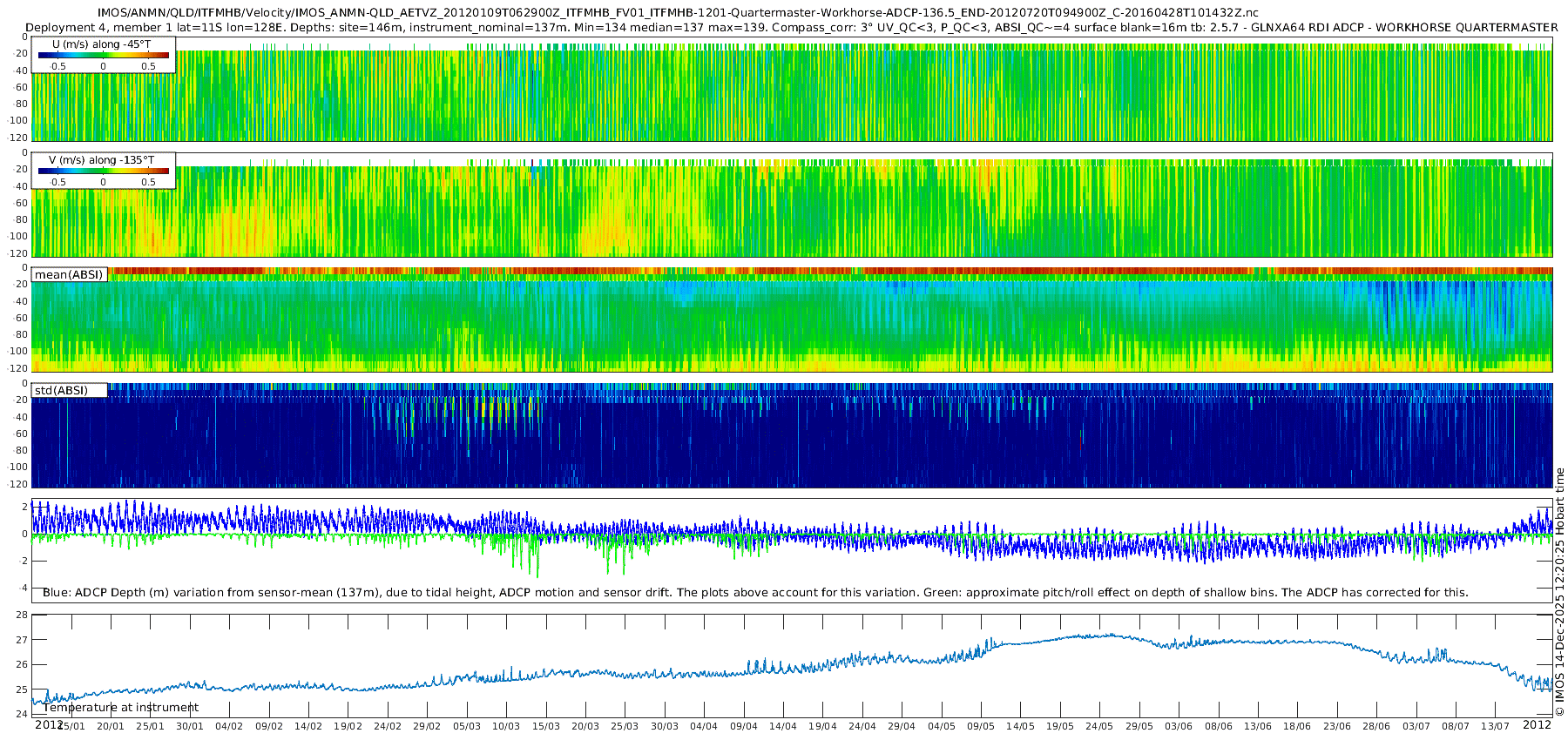Click the 'Temperature at instrument' label
The height and width of the screenshot is (740, 1568).
pos(121,708)
